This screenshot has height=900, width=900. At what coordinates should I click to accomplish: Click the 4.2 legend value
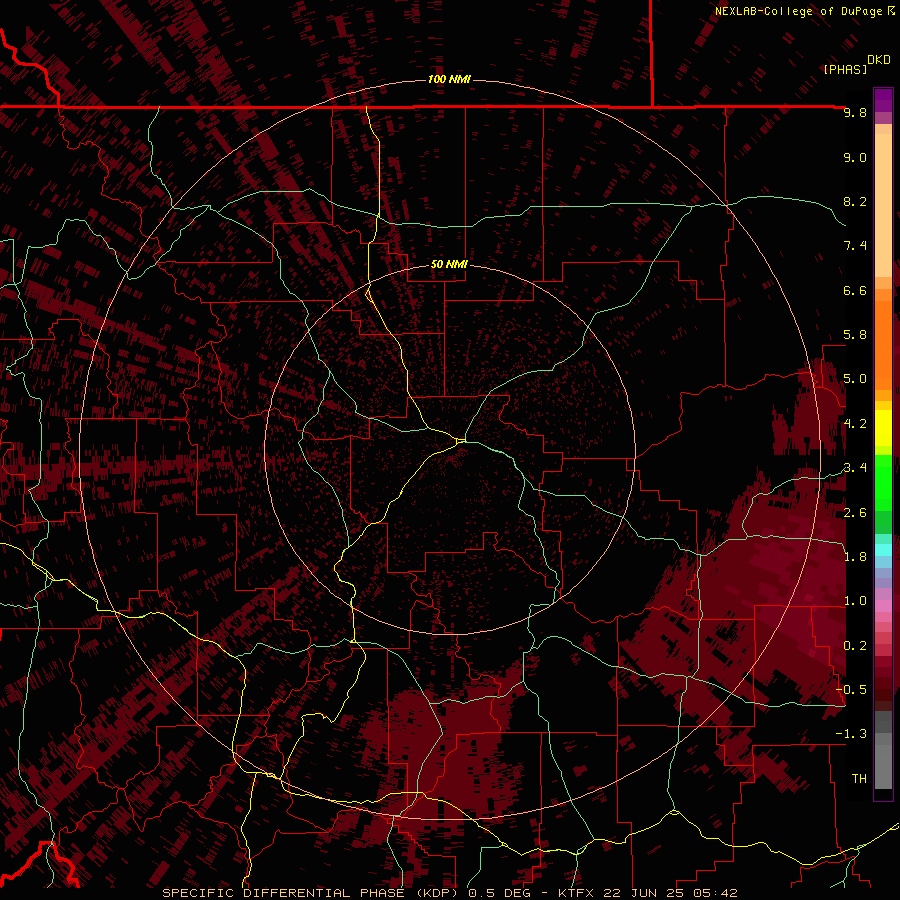(855, 424)
